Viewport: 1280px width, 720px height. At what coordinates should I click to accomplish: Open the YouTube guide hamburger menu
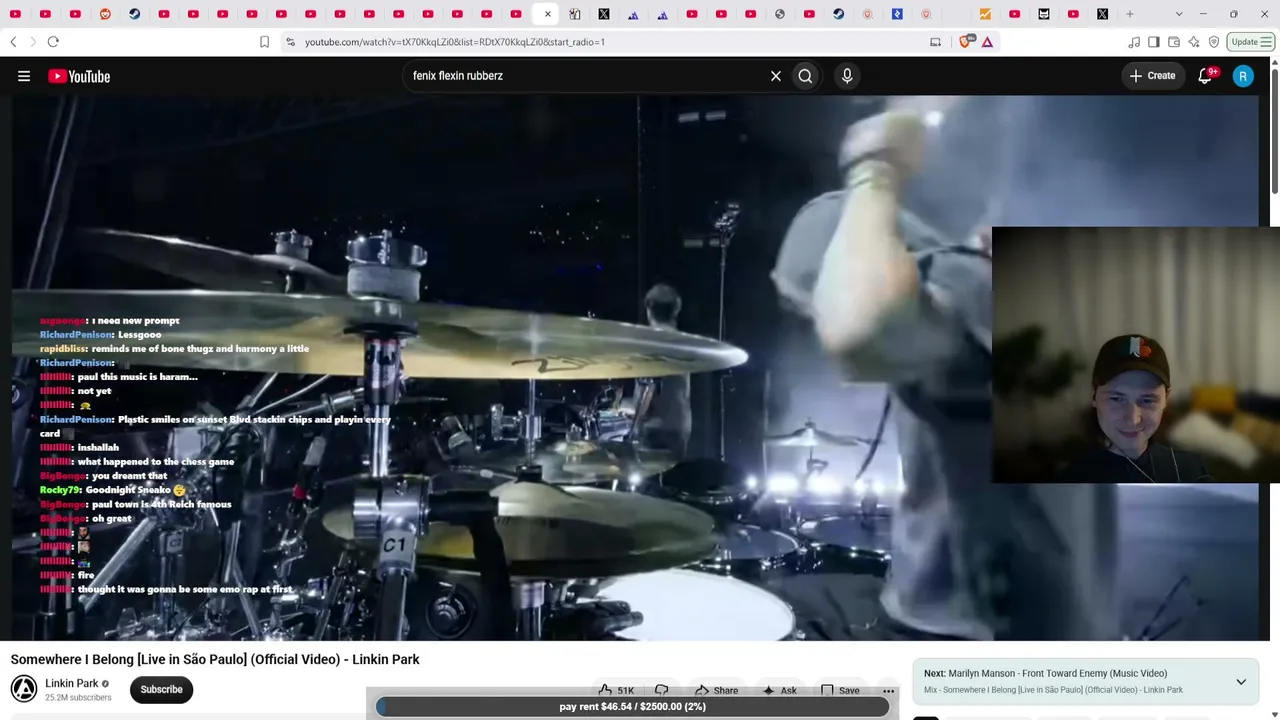tap(24, 76)
